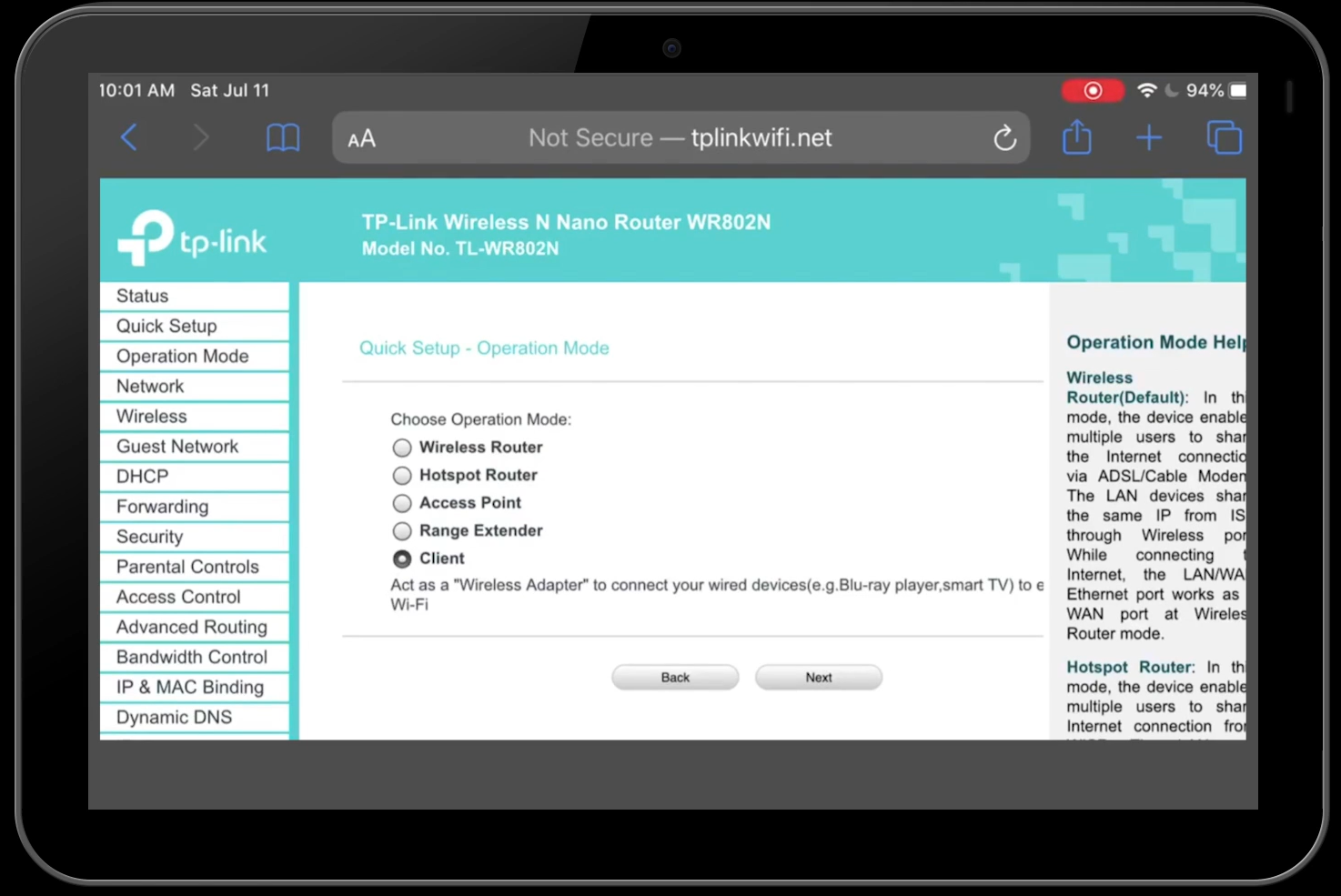Tap the AA reader text size icon
Screen dimensions: 1341x896
point(361,139)
